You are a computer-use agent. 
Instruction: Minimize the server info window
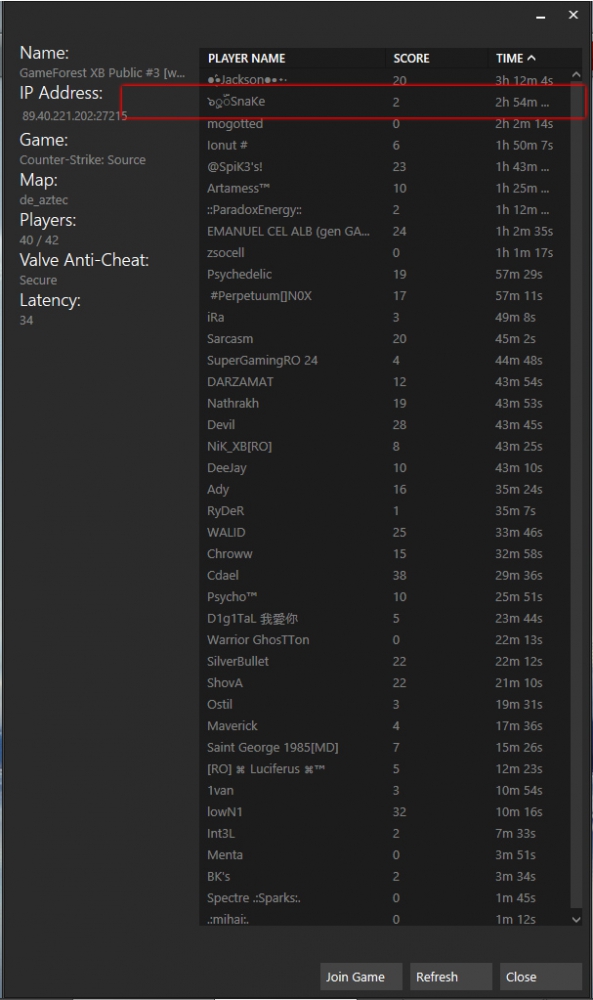[541, 16]
